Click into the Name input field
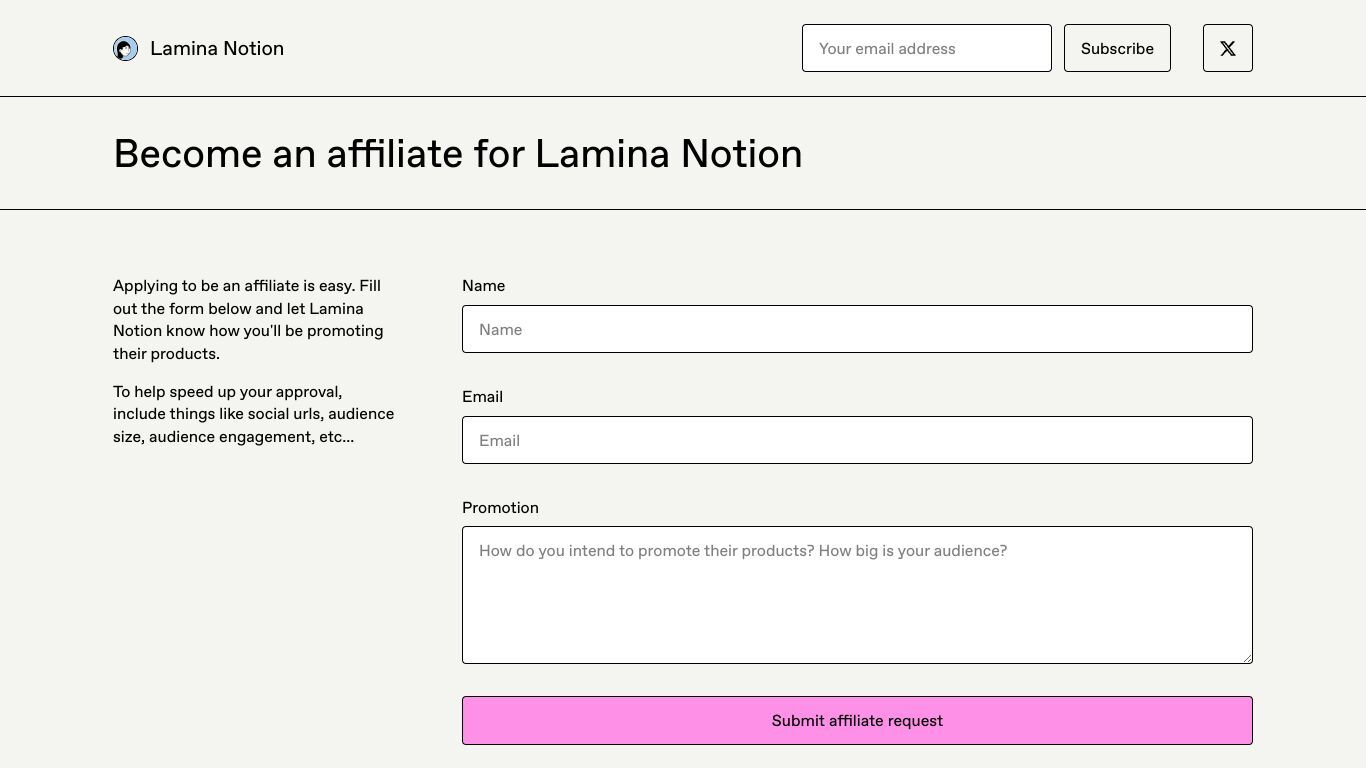The image size is (1366, 768). [857, 329]
